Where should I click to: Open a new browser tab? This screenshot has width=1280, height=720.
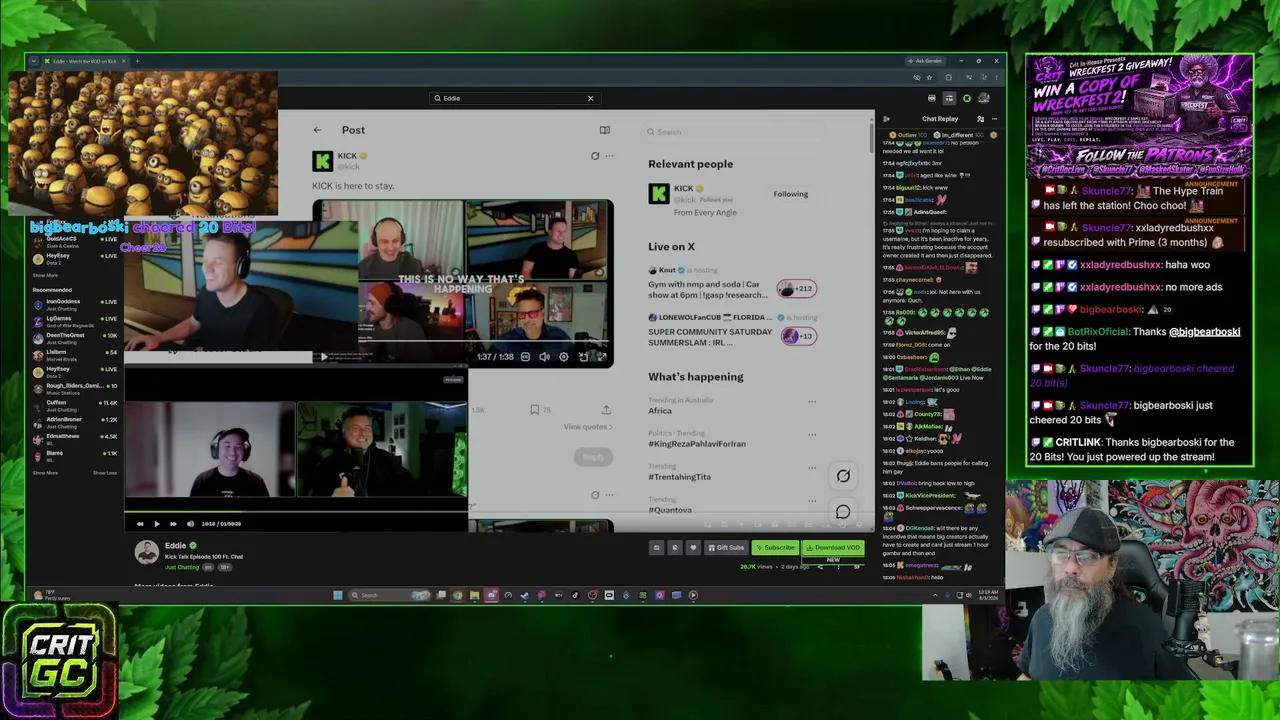[x=137, y=61]
